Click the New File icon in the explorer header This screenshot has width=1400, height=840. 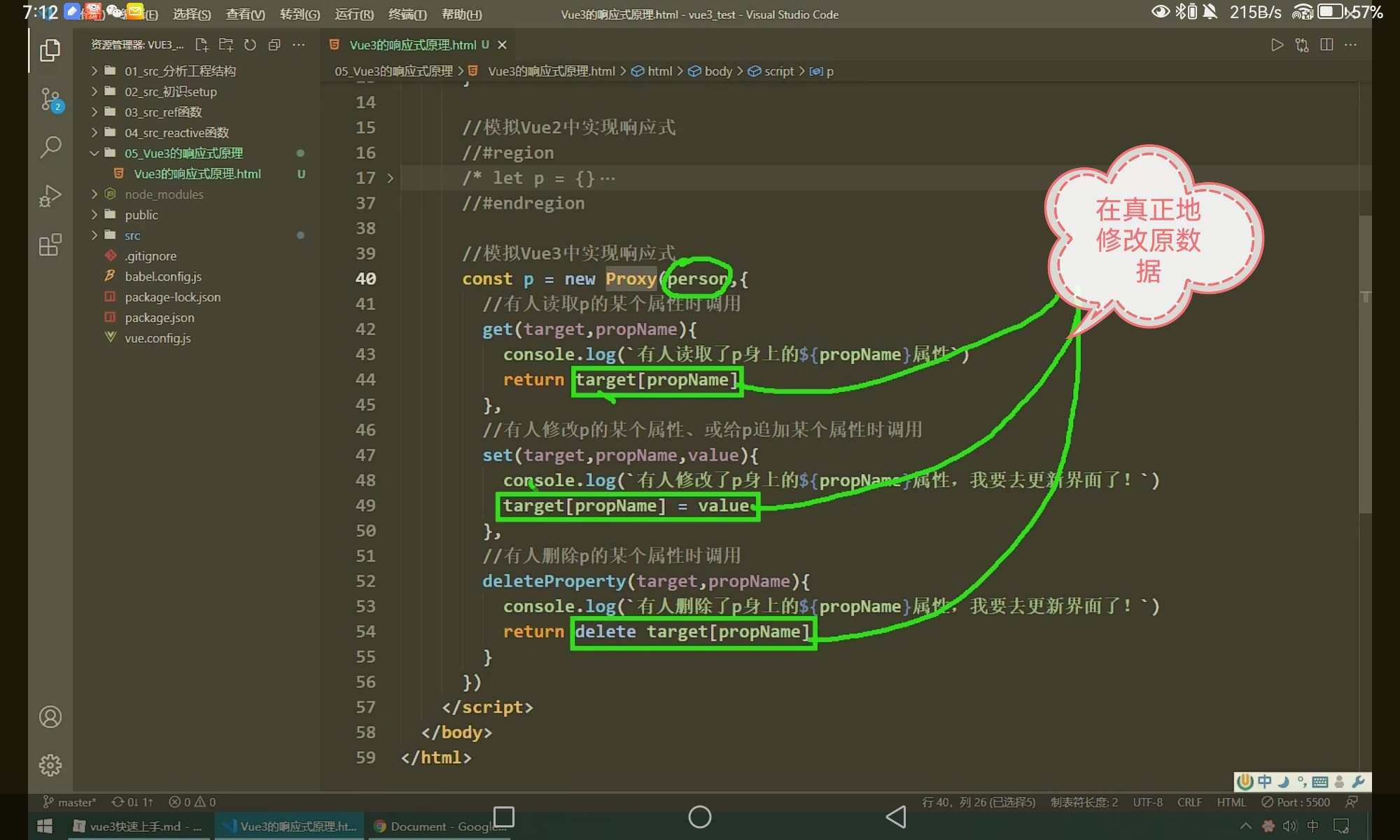click(x=202, y=45)
